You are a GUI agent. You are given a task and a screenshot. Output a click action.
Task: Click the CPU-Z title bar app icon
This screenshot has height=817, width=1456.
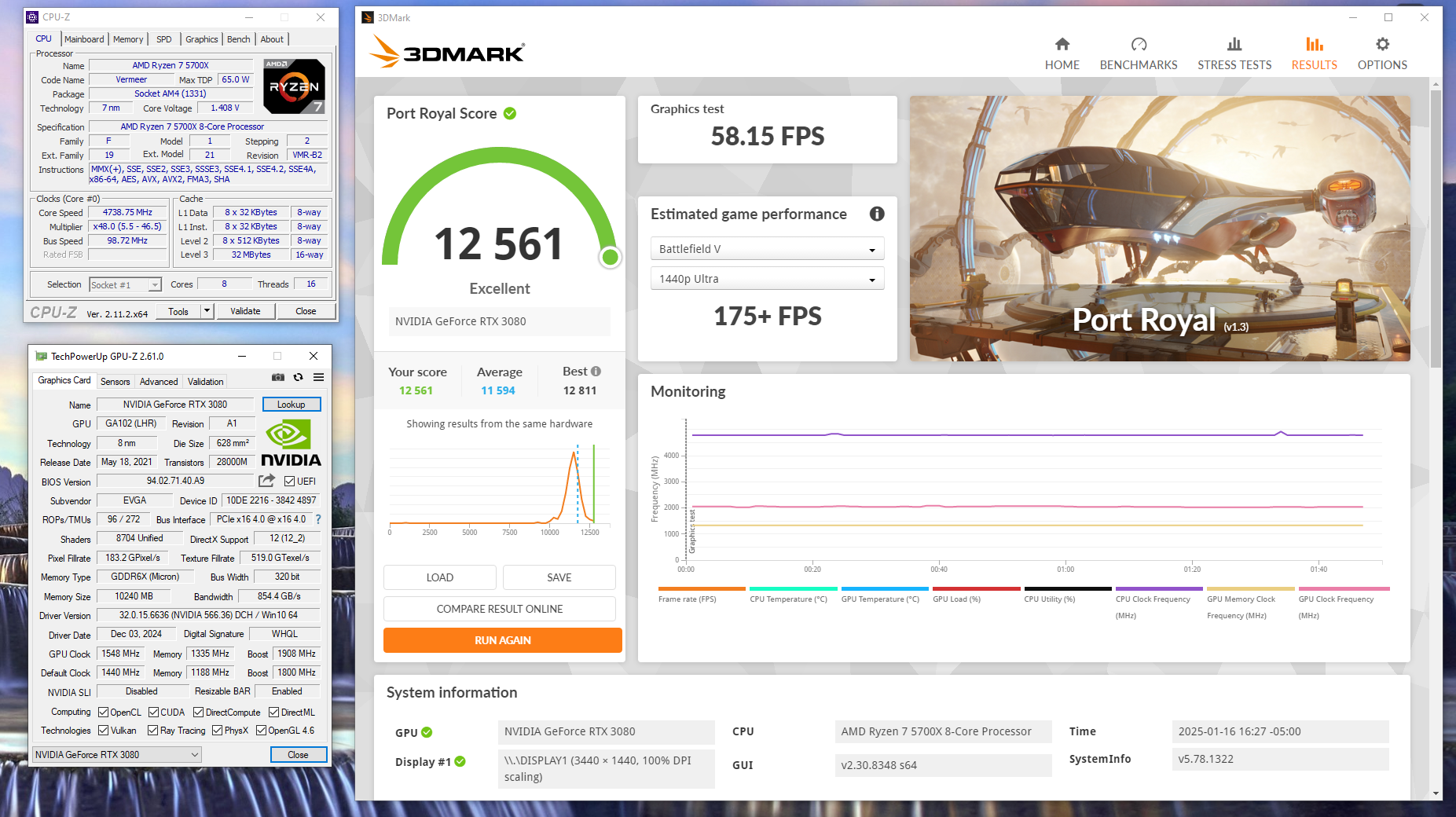pos(32,17)
